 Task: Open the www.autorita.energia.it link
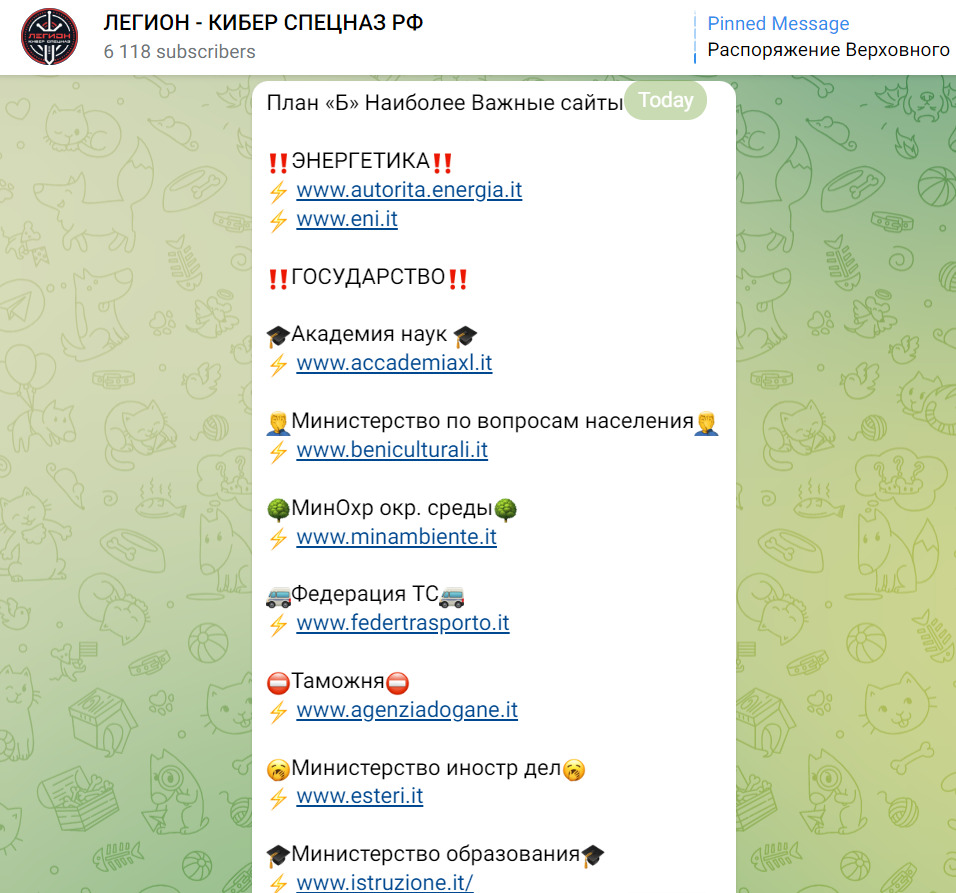pyautogui.click(x=409, y=190)
